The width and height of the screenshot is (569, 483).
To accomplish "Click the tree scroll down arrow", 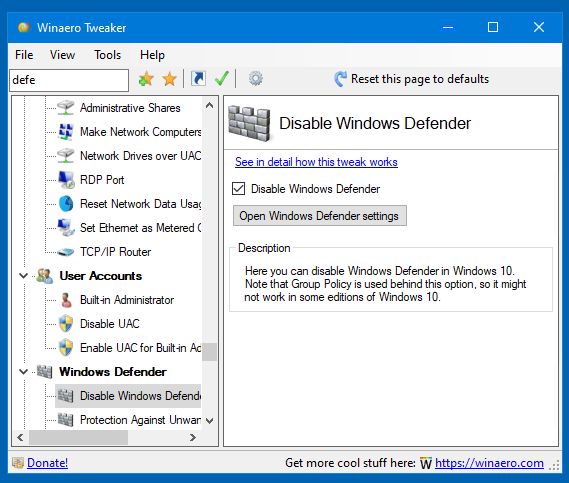I will (209, 421).
